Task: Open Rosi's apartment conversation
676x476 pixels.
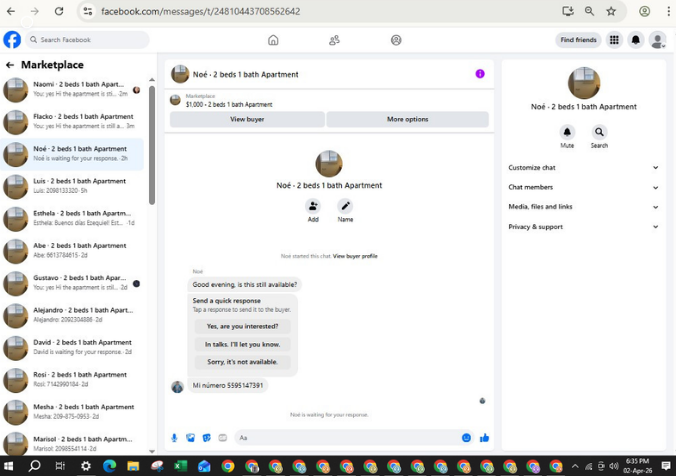Action: click(x=72, y=380)
